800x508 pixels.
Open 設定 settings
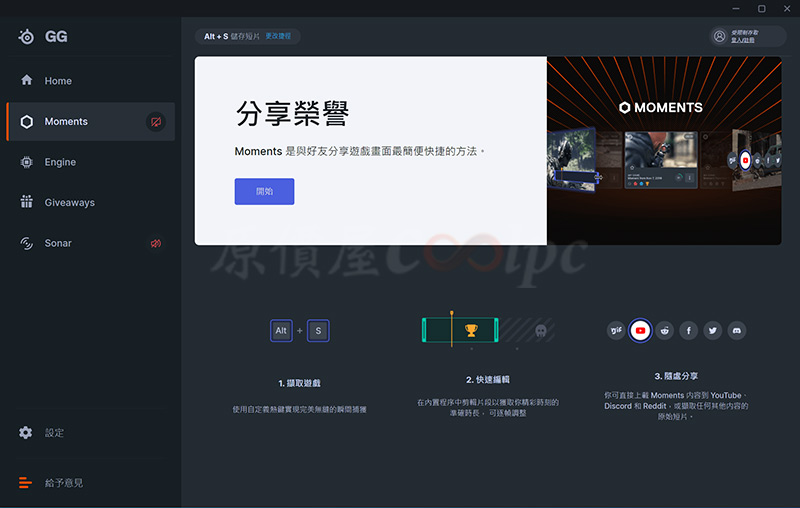(91, 433)
